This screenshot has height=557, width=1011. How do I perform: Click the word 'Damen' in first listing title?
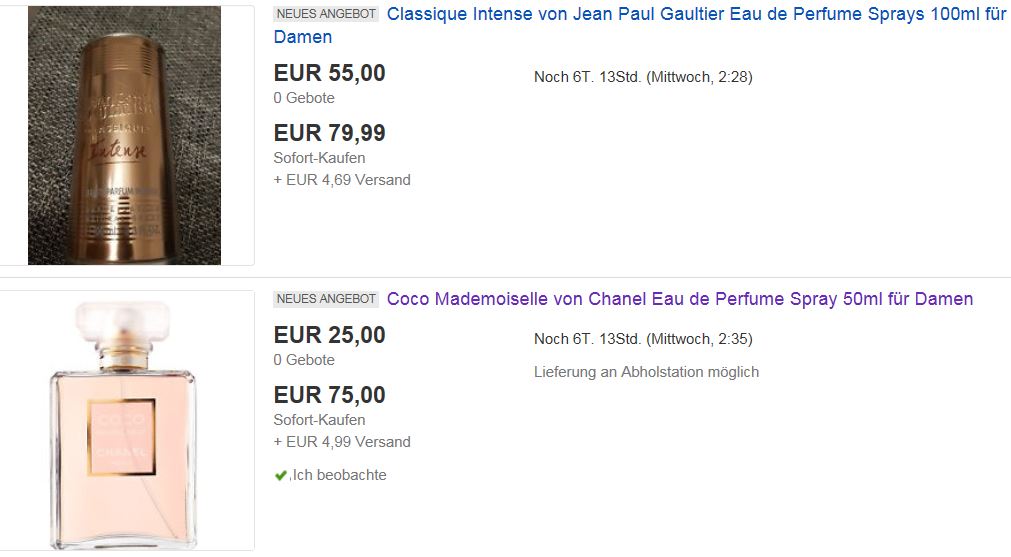[x=303, y=37]
